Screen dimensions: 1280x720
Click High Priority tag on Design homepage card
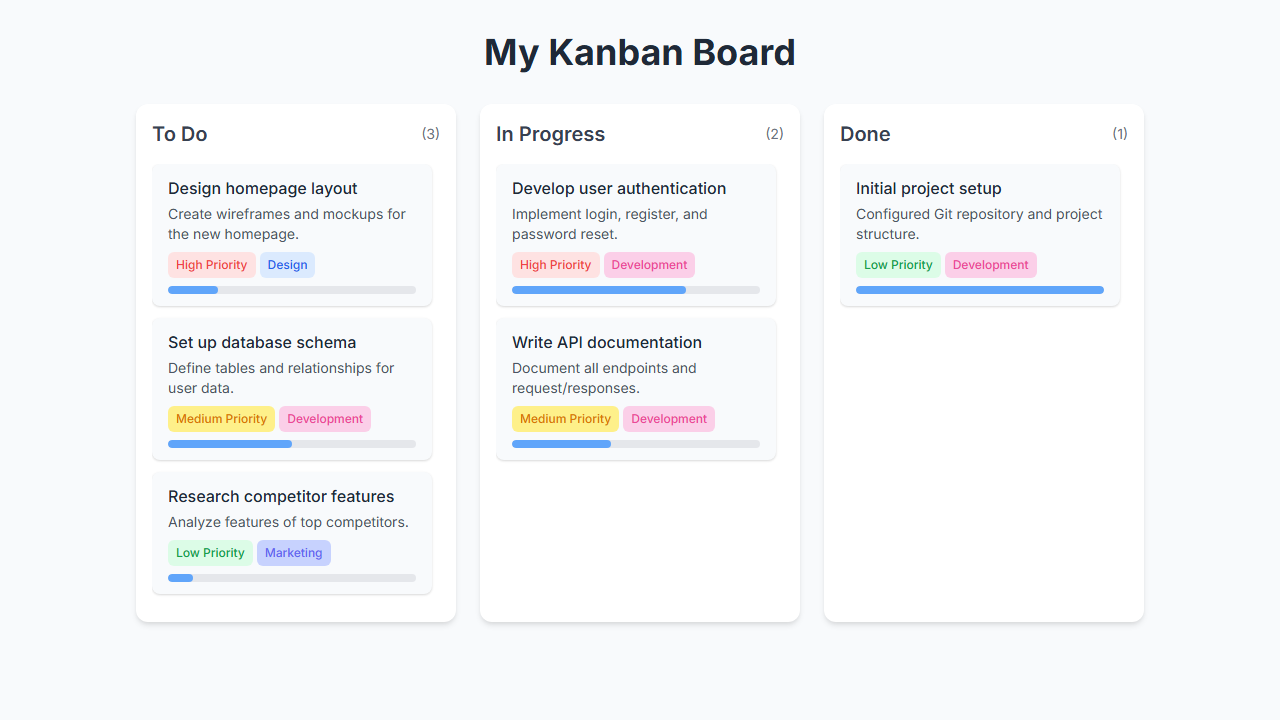click(x=212, y=265)
